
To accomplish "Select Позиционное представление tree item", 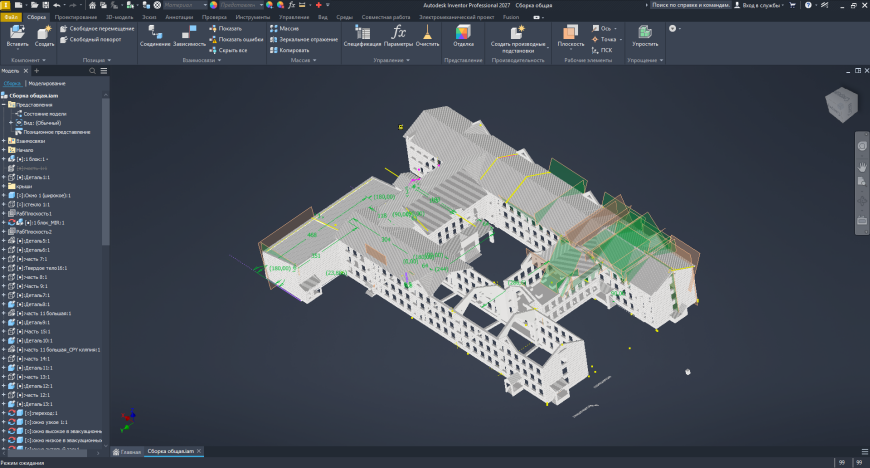I will pyautogui.click(x=52, y=132).
